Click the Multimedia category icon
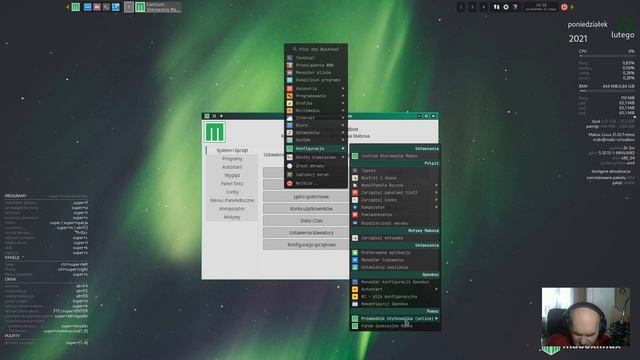This screenshot has width=640, height=360. pos(289,111)
